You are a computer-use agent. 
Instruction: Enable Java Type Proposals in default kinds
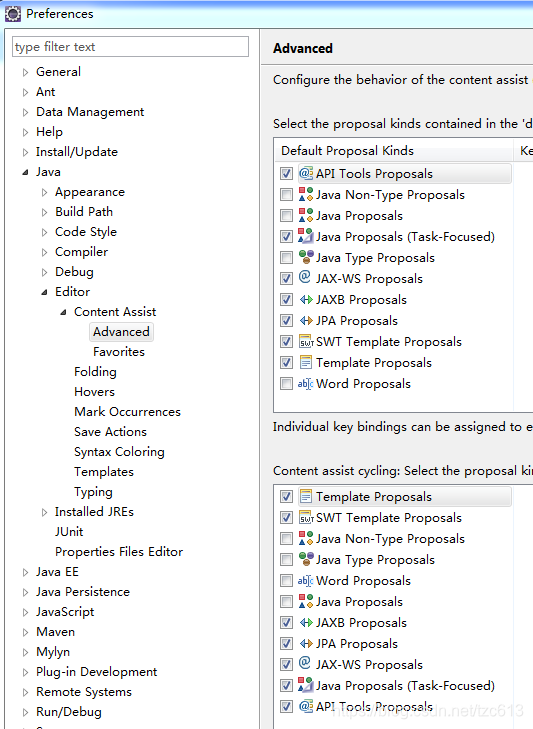click(x=286, y=258)
